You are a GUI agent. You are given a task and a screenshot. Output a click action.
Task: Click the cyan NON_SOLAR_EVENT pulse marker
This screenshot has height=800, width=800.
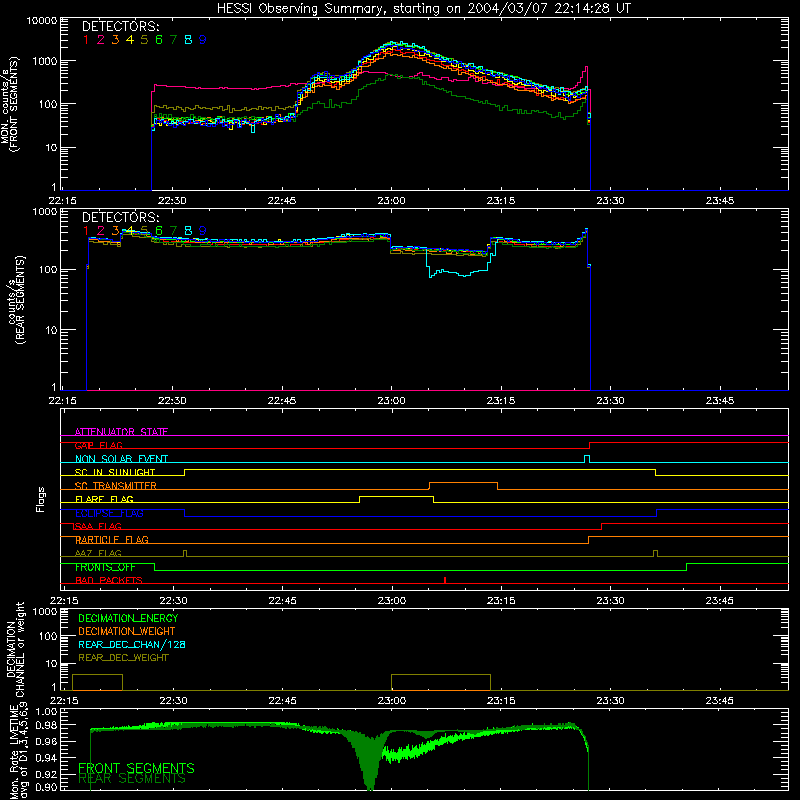(587, 459)
